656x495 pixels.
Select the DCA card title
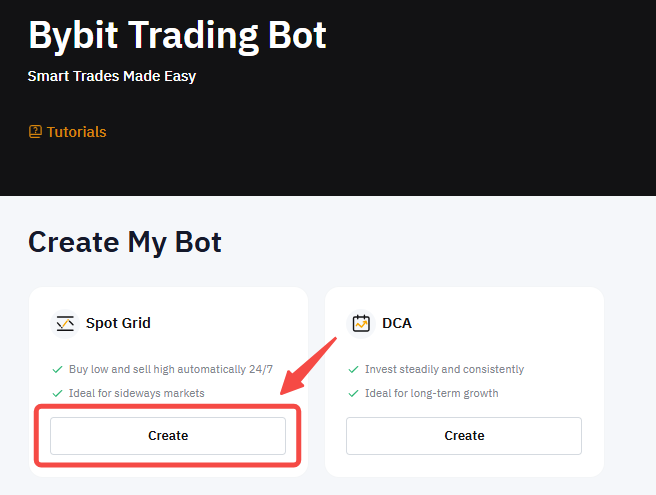pos(397,323)
